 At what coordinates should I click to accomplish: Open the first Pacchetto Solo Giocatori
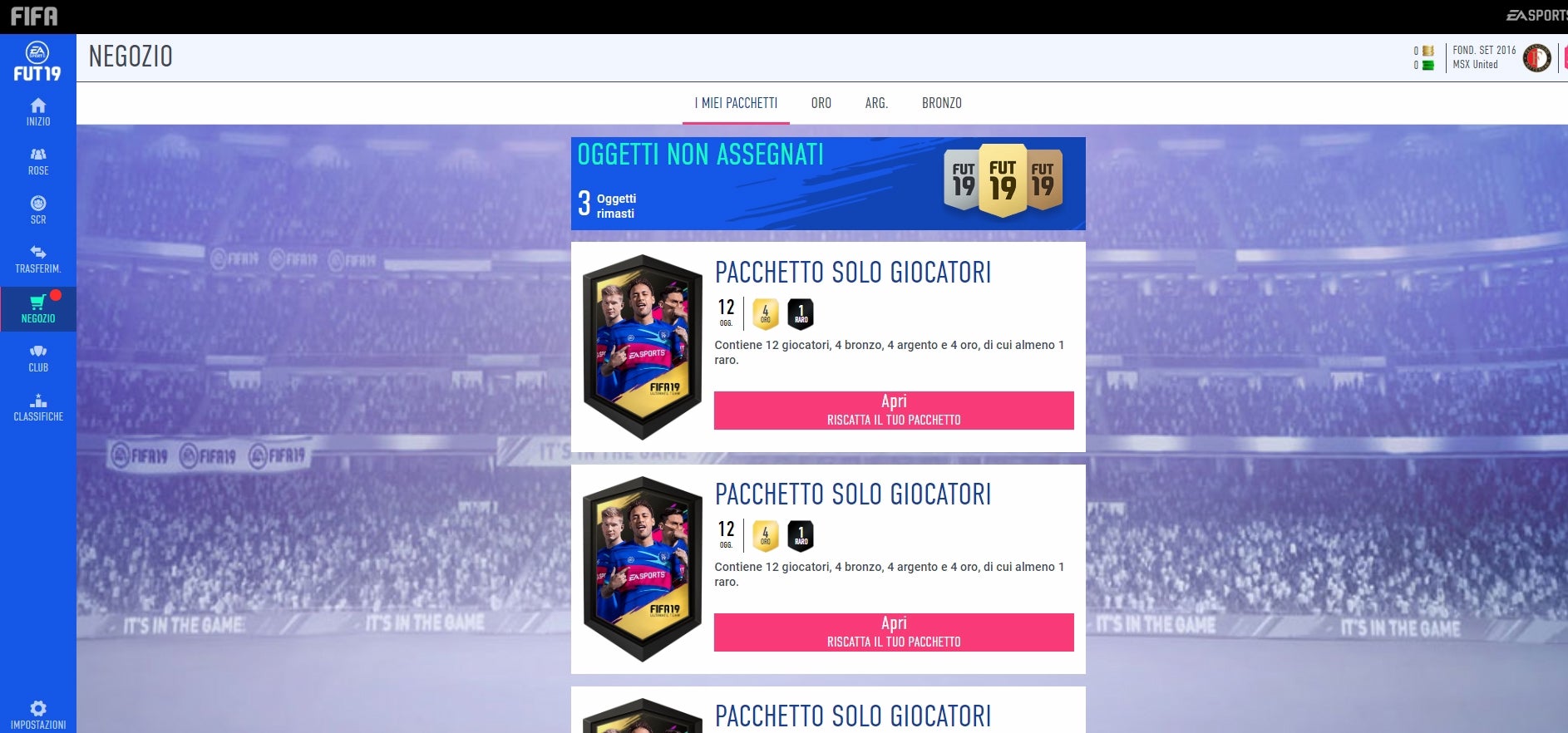click(x=894, y=411)
